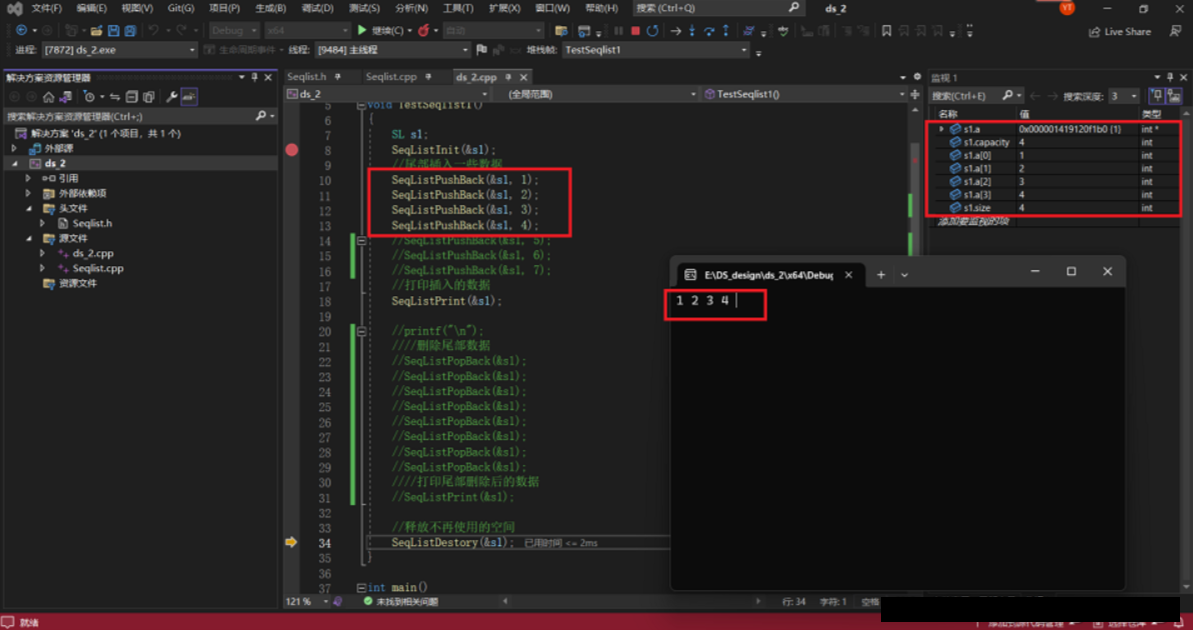1193x630 pixels.
Task: Toggle first watch window view button
Action: [x=1156, y=96]
